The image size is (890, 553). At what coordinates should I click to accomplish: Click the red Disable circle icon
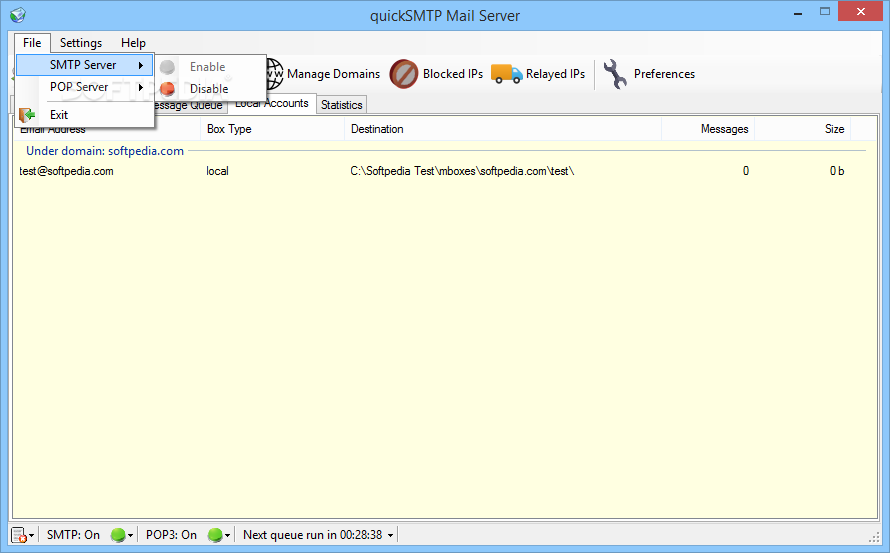(167, 89)
